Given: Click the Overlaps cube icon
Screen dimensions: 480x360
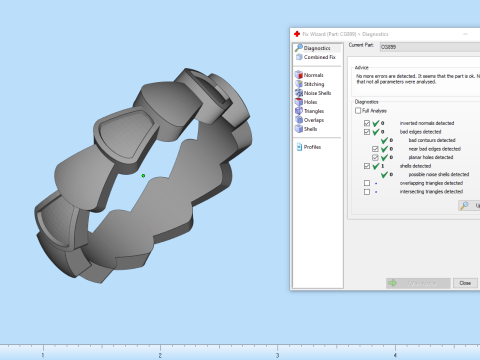Looking at the screenshot, I should (299, 120).
